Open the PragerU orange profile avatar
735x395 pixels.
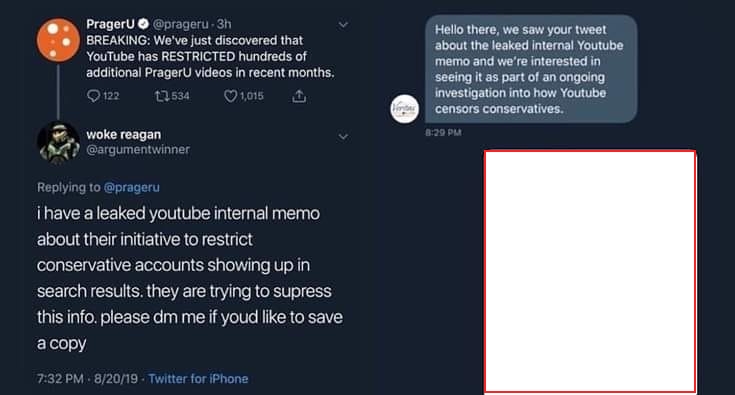point(58,40)
